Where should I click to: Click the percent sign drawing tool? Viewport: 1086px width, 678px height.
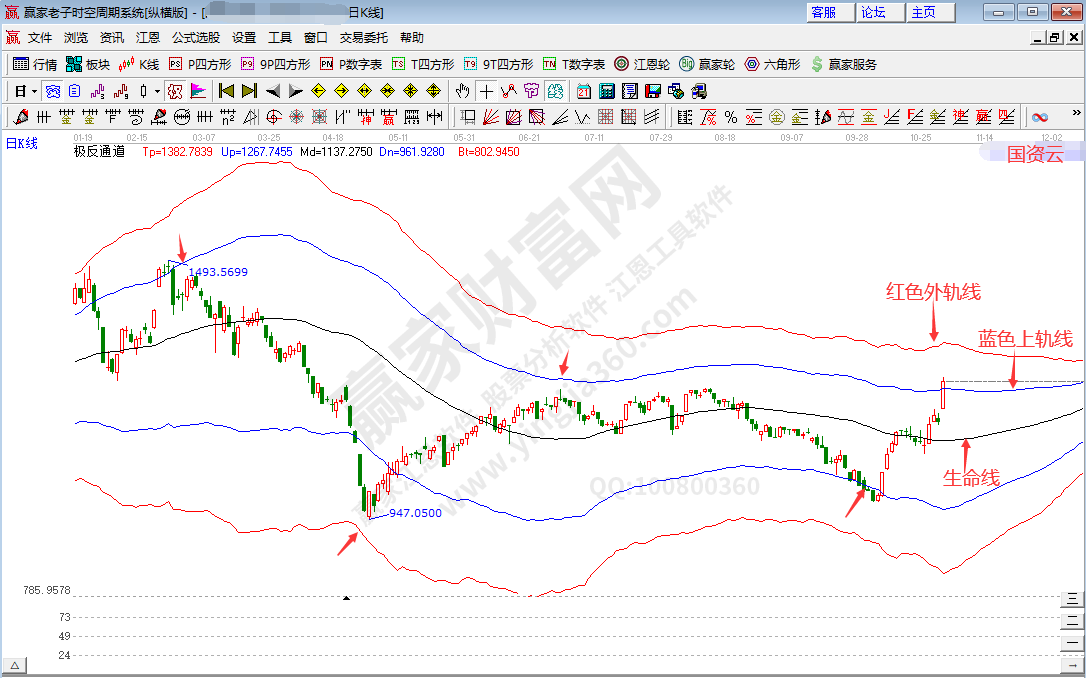click(730, 117)
